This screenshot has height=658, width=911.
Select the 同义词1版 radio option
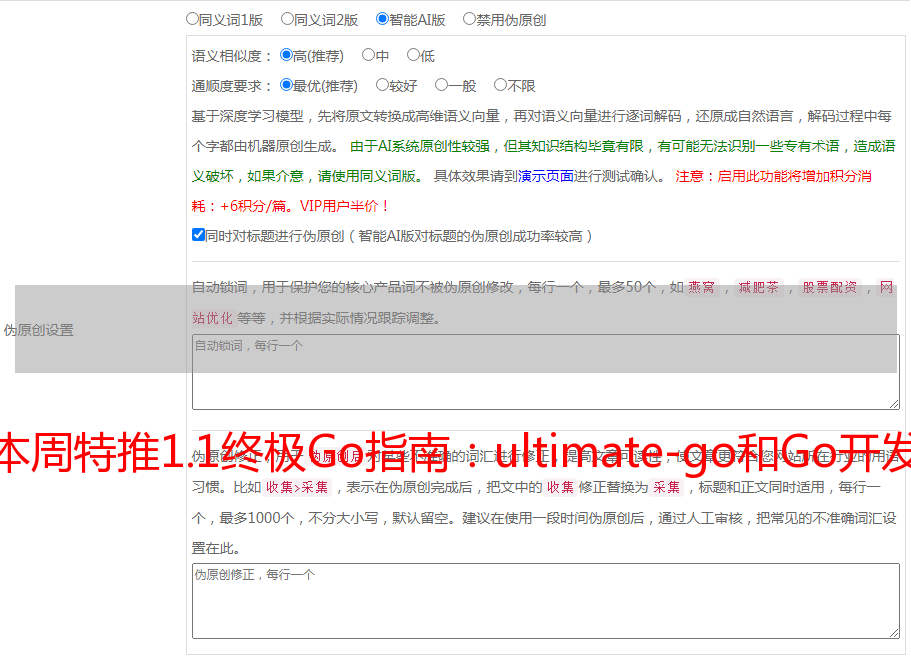tap(192, 19)
